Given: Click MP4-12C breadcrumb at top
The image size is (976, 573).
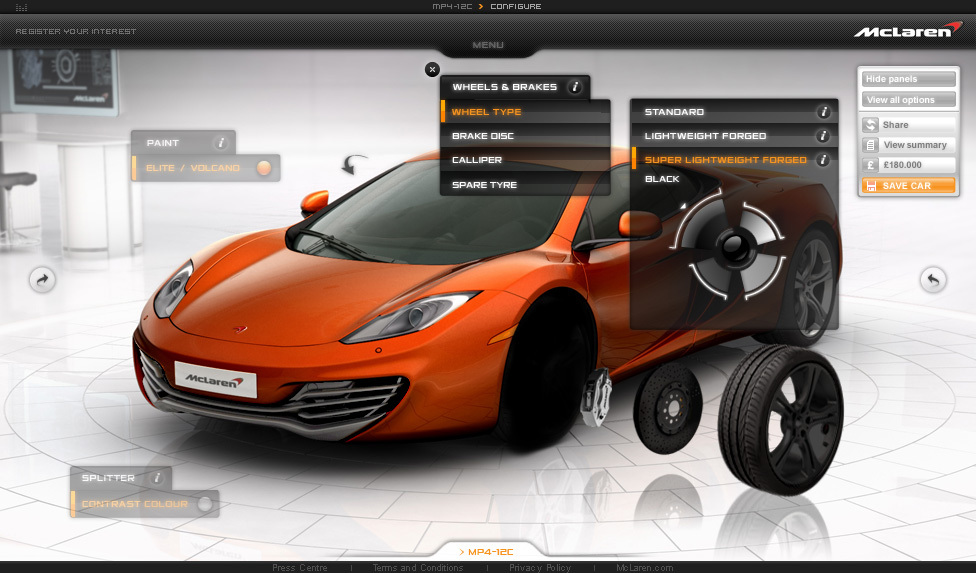Looking at the screenshot, I should (453, 6).
